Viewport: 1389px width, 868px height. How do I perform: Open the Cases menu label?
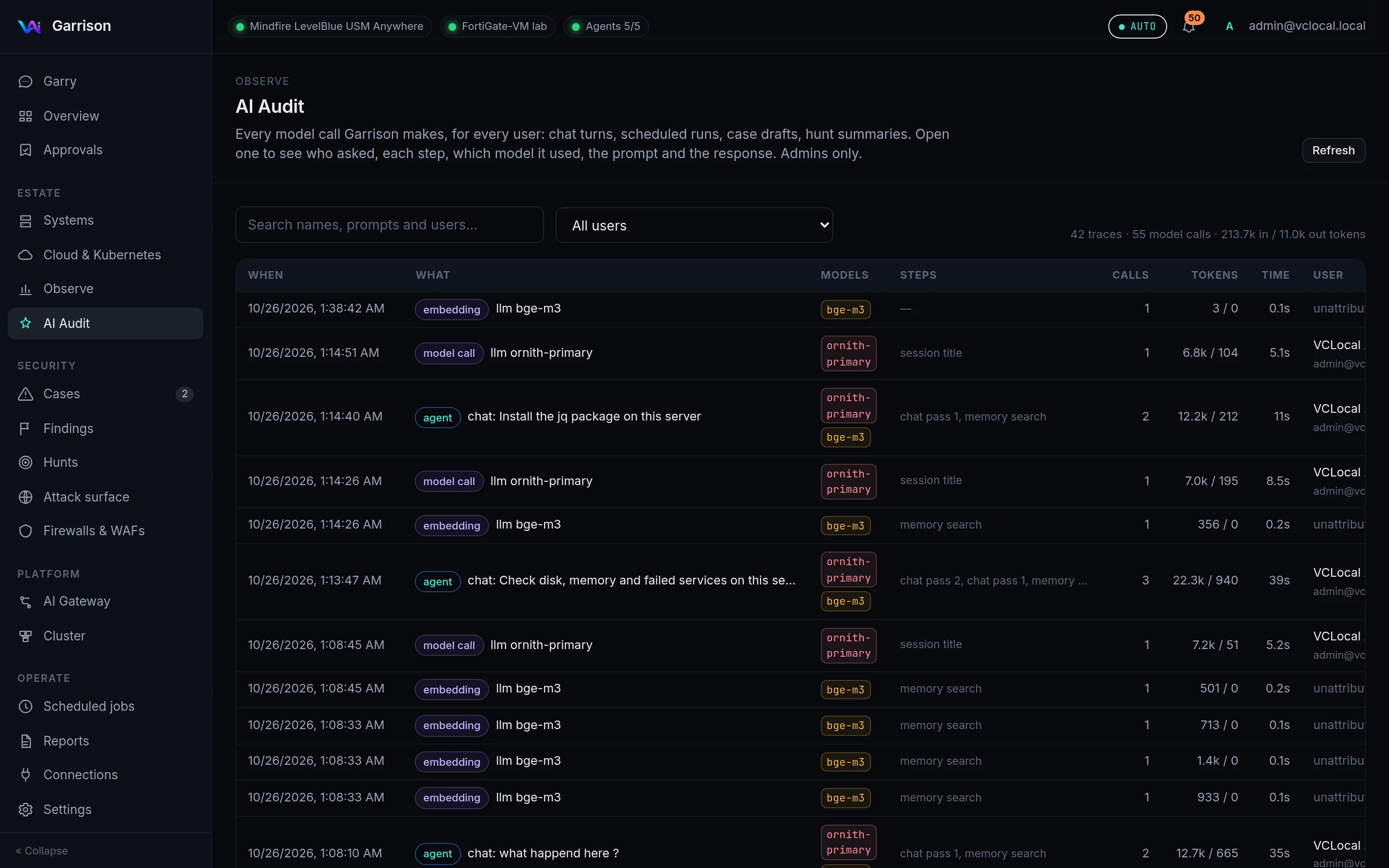[61, 394]
